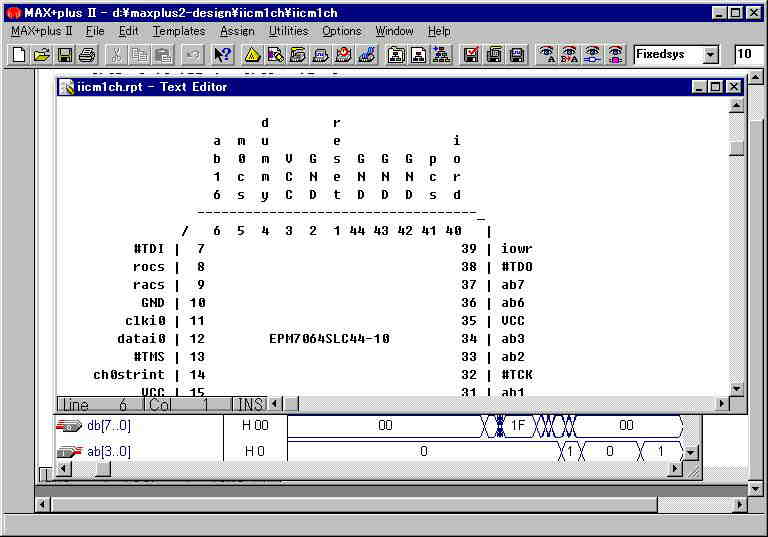The image size is (768, 537).
Task: Expand the Fixedsys font dropdown
Action: point(710,55)
